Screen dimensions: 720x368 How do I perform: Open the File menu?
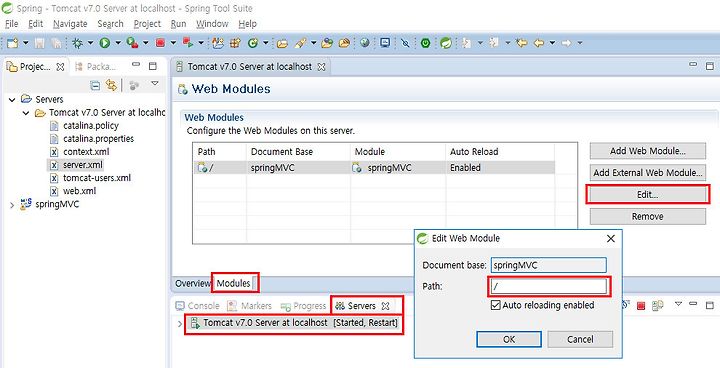point(11,24)
